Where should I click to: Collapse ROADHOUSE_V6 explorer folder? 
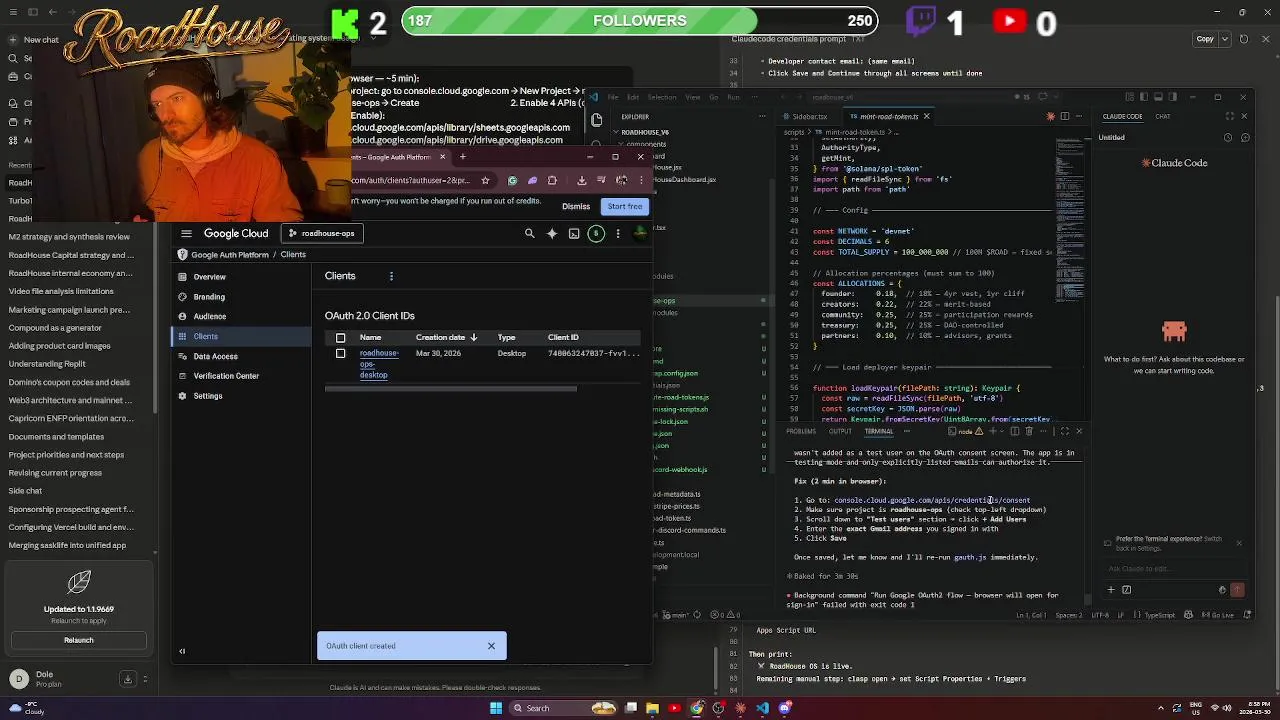point(645,132)
